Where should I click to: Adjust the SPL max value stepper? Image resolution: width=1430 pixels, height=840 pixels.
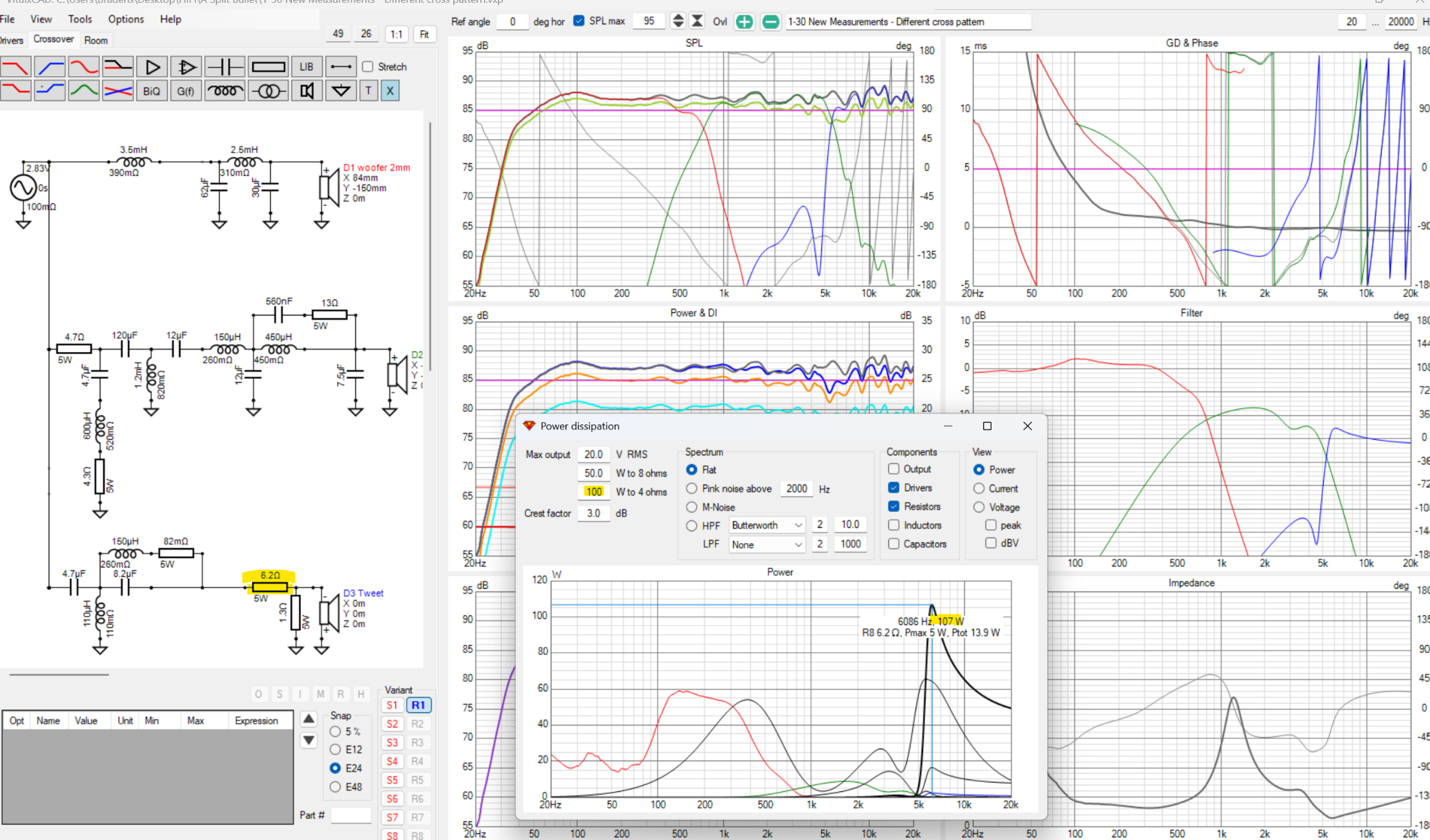(677, 21)
